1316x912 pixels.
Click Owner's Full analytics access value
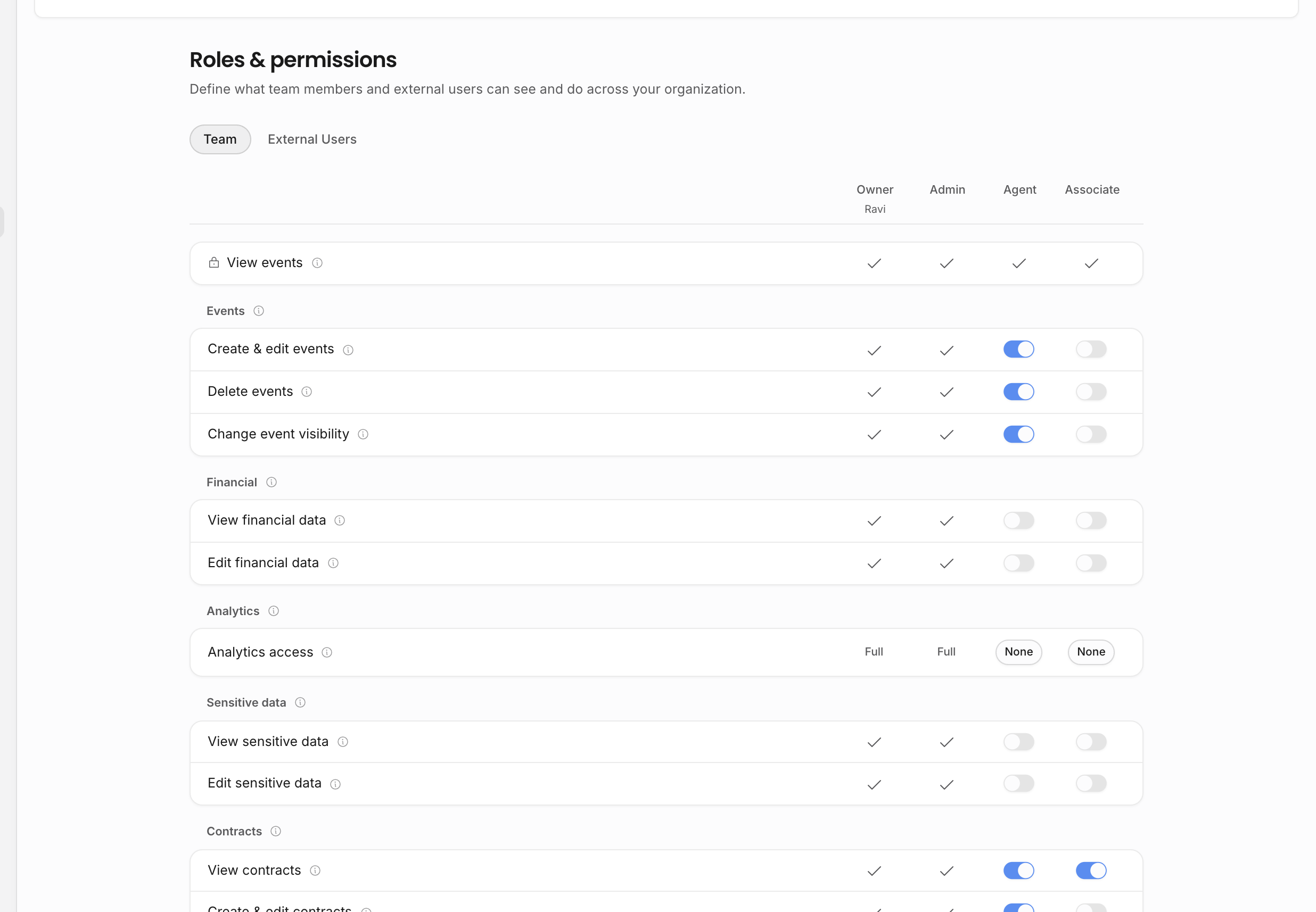click(874, 652)
